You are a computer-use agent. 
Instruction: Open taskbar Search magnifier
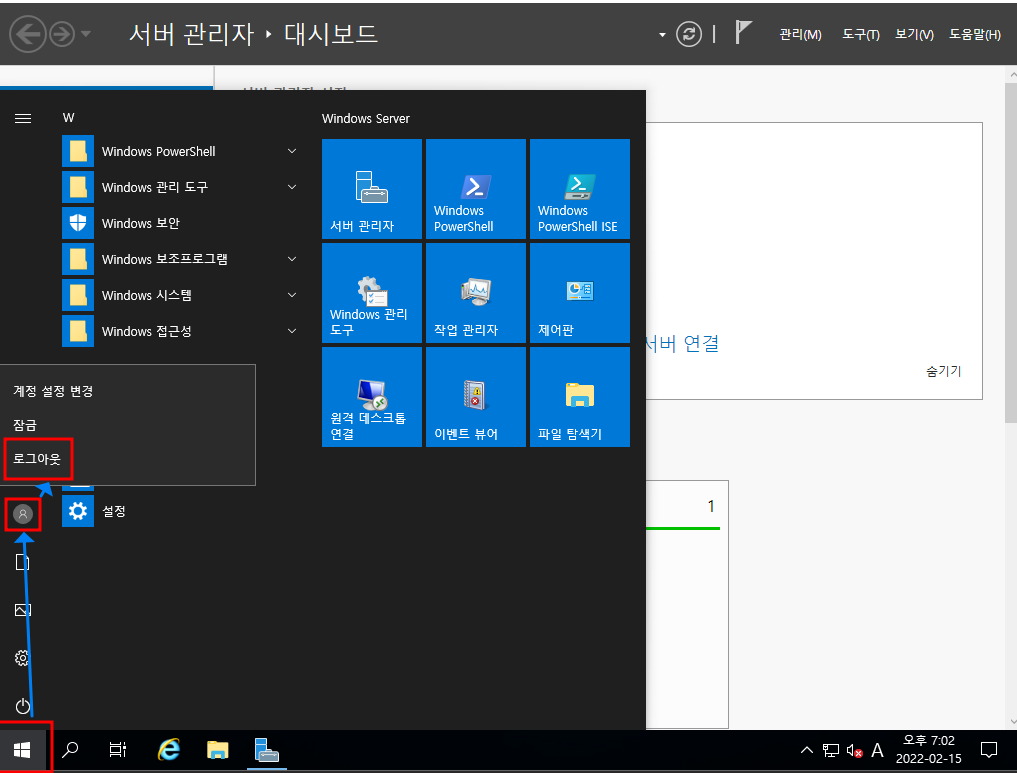[x=70, y=750]
